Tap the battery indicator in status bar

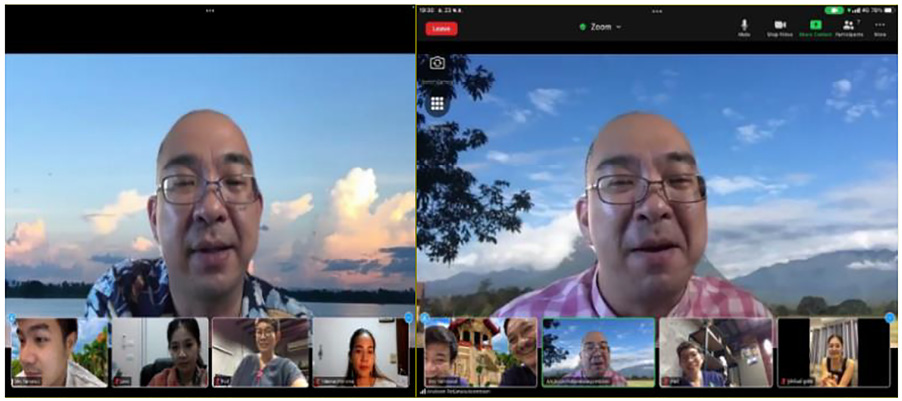point(889,10)
